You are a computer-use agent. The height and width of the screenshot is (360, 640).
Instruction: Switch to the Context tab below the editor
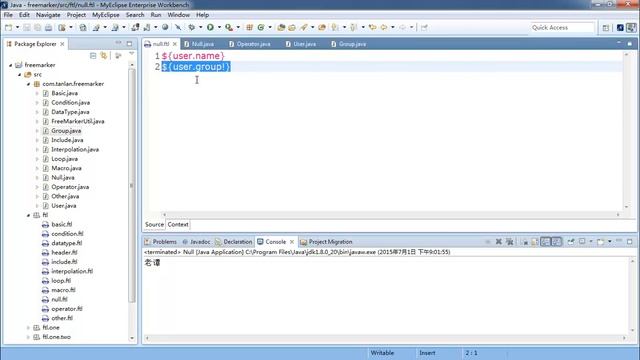(x=178, y=224)
